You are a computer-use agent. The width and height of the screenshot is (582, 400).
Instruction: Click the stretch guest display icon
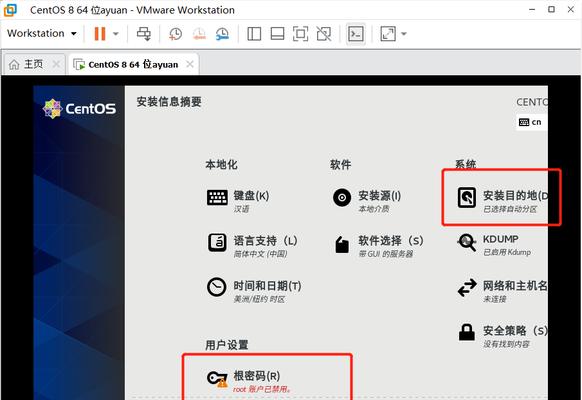click(388, 34)
